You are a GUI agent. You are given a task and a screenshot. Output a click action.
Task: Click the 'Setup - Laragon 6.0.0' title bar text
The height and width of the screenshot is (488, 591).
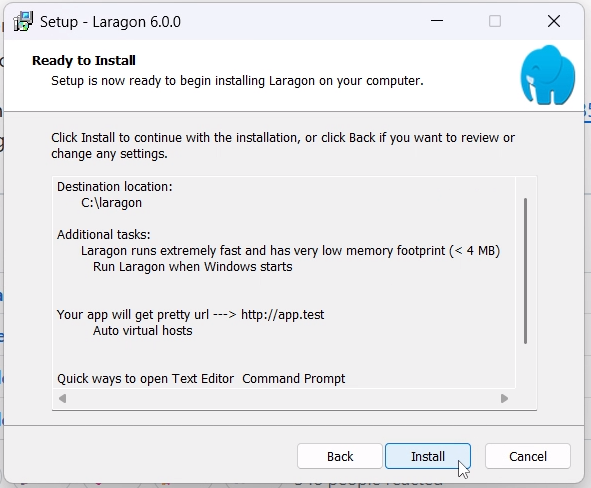[110, 22]
